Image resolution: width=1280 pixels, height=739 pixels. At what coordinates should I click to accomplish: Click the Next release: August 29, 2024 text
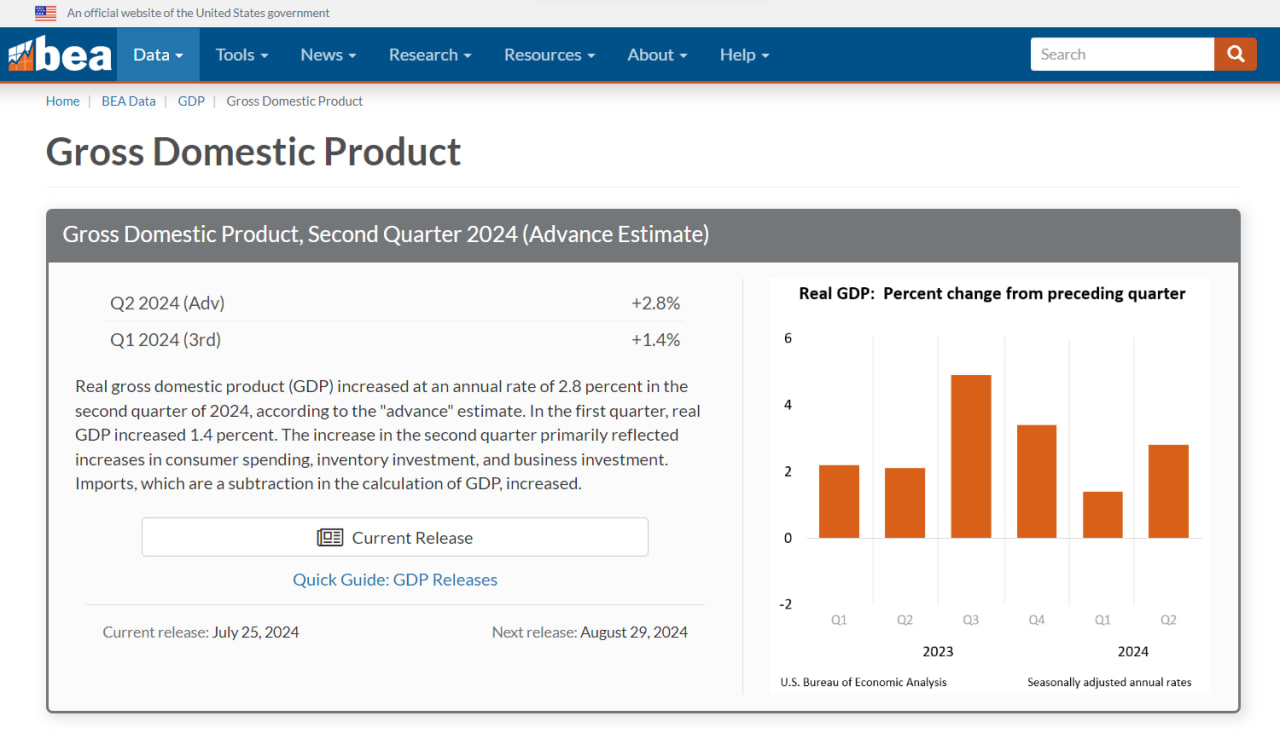tap(590, 632)
